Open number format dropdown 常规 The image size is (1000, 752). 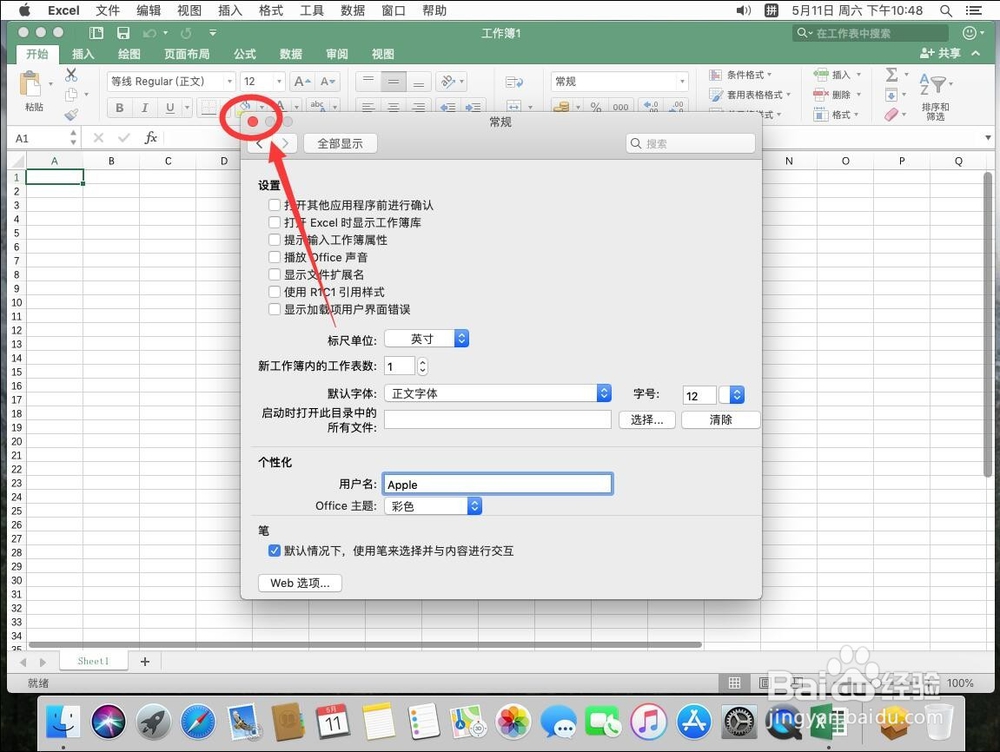click(619, 81)
